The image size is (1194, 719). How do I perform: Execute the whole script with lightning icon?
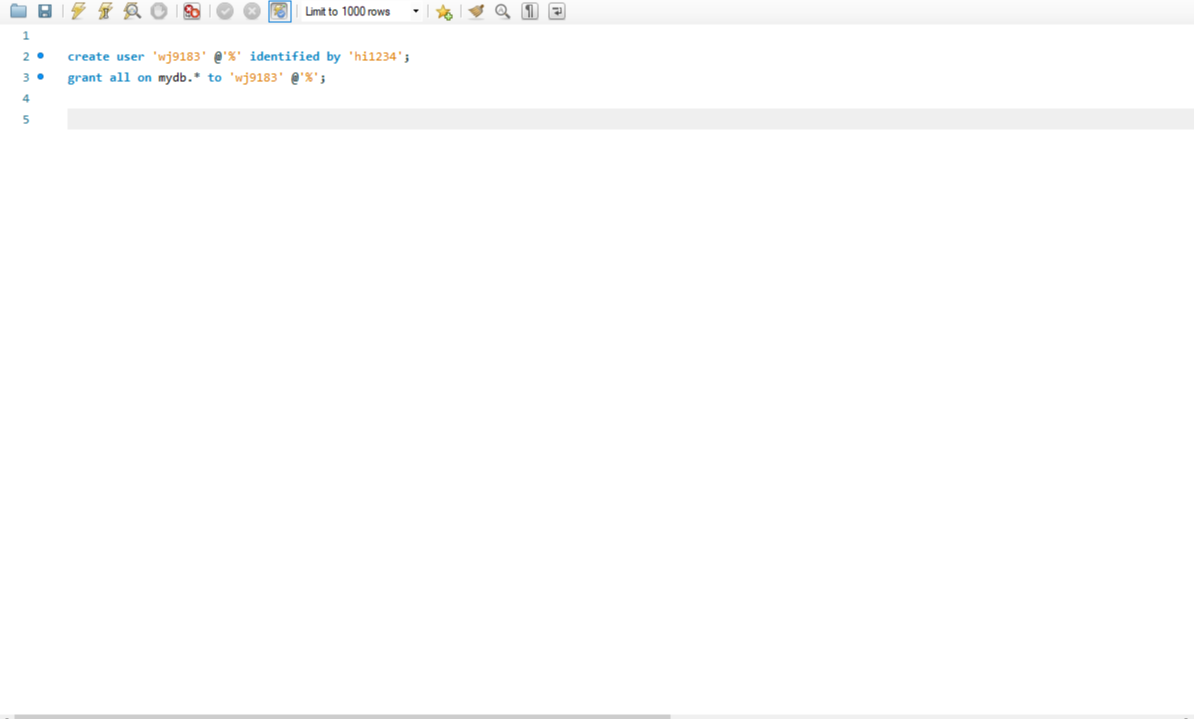78,11
